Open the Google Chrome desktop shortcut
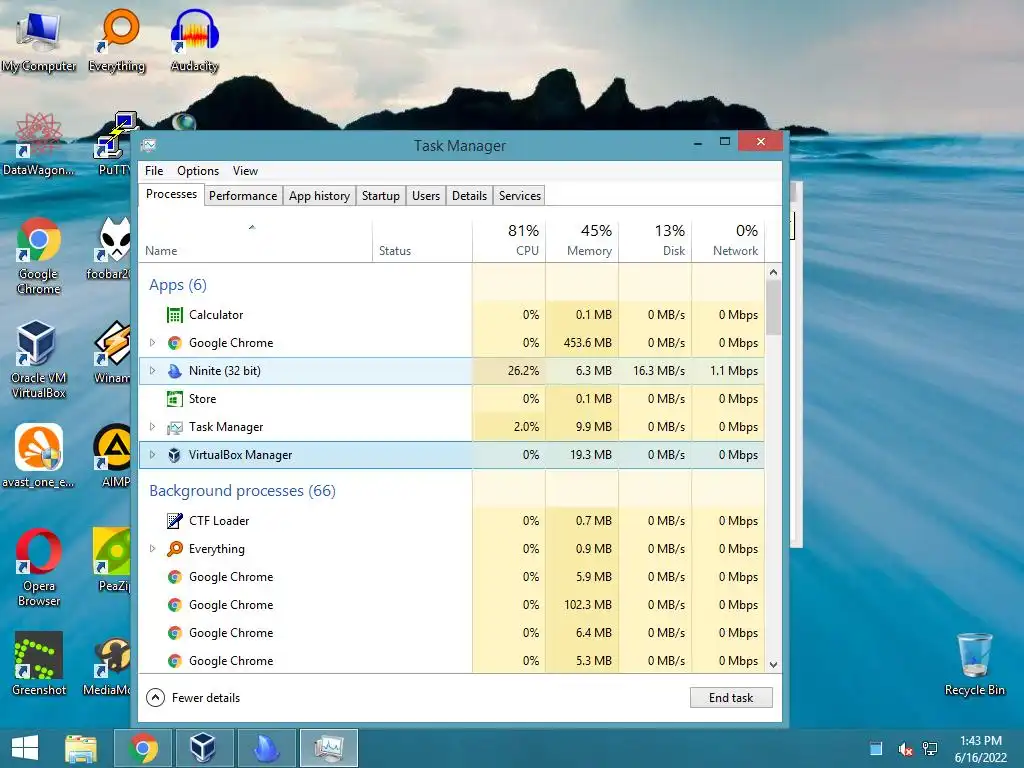Viewport: 1024px width, 768px height. [39, 256]
